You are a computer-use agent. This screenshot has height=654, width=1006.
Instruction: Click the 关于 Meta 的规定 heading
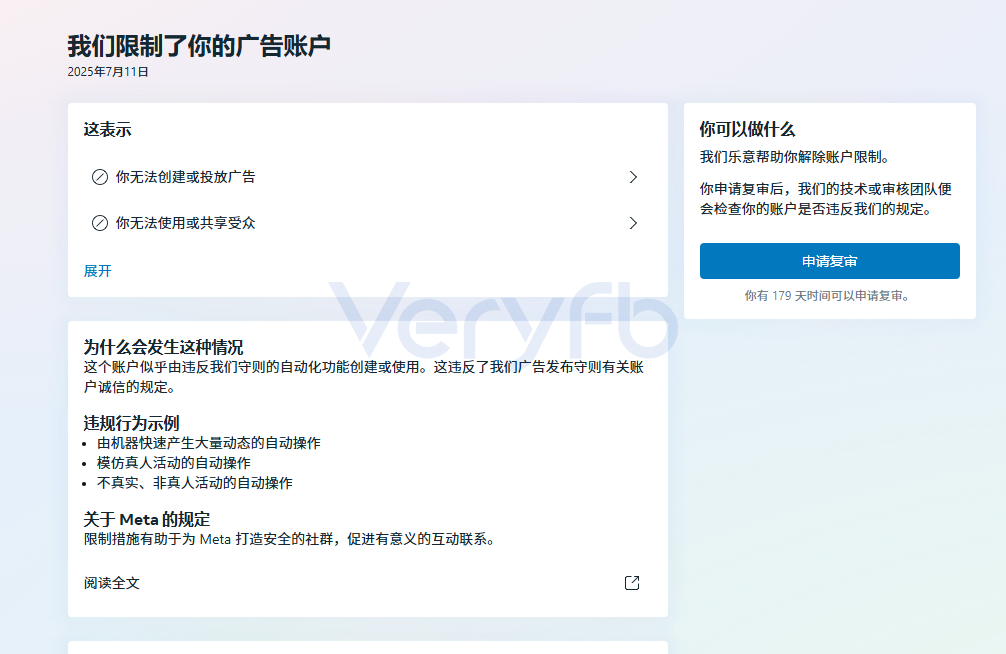(x=147, y=519)
